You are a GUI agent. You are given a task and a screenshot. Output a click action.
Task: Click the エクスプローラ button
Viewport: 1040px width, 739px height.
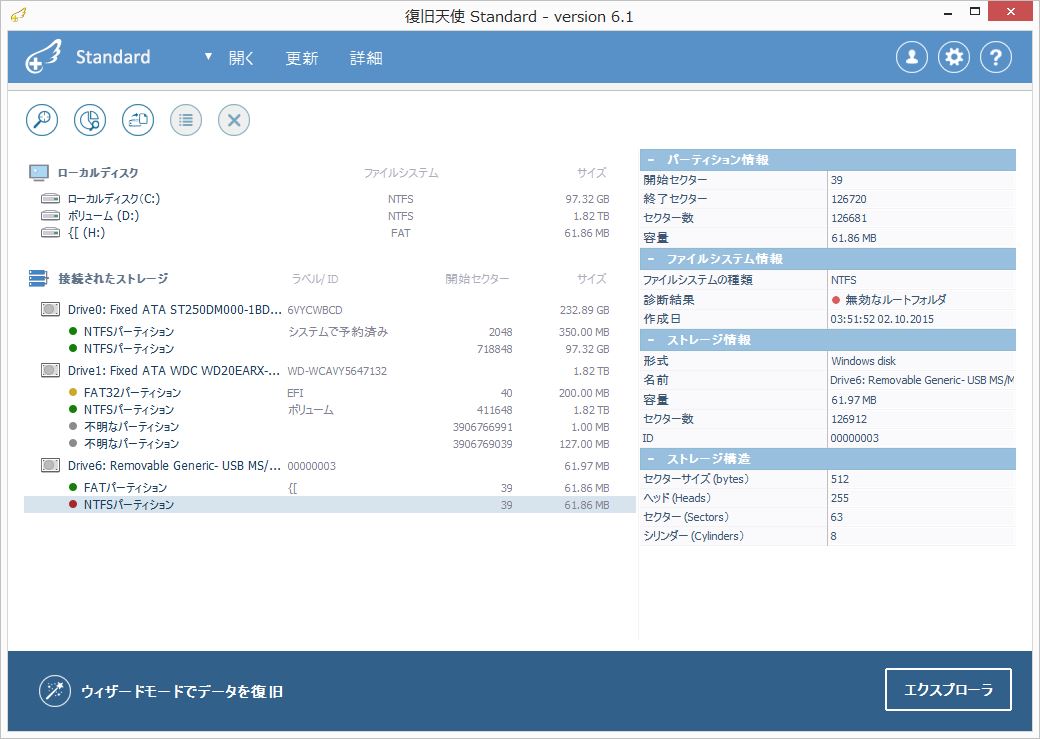click(x=948, y=690)
